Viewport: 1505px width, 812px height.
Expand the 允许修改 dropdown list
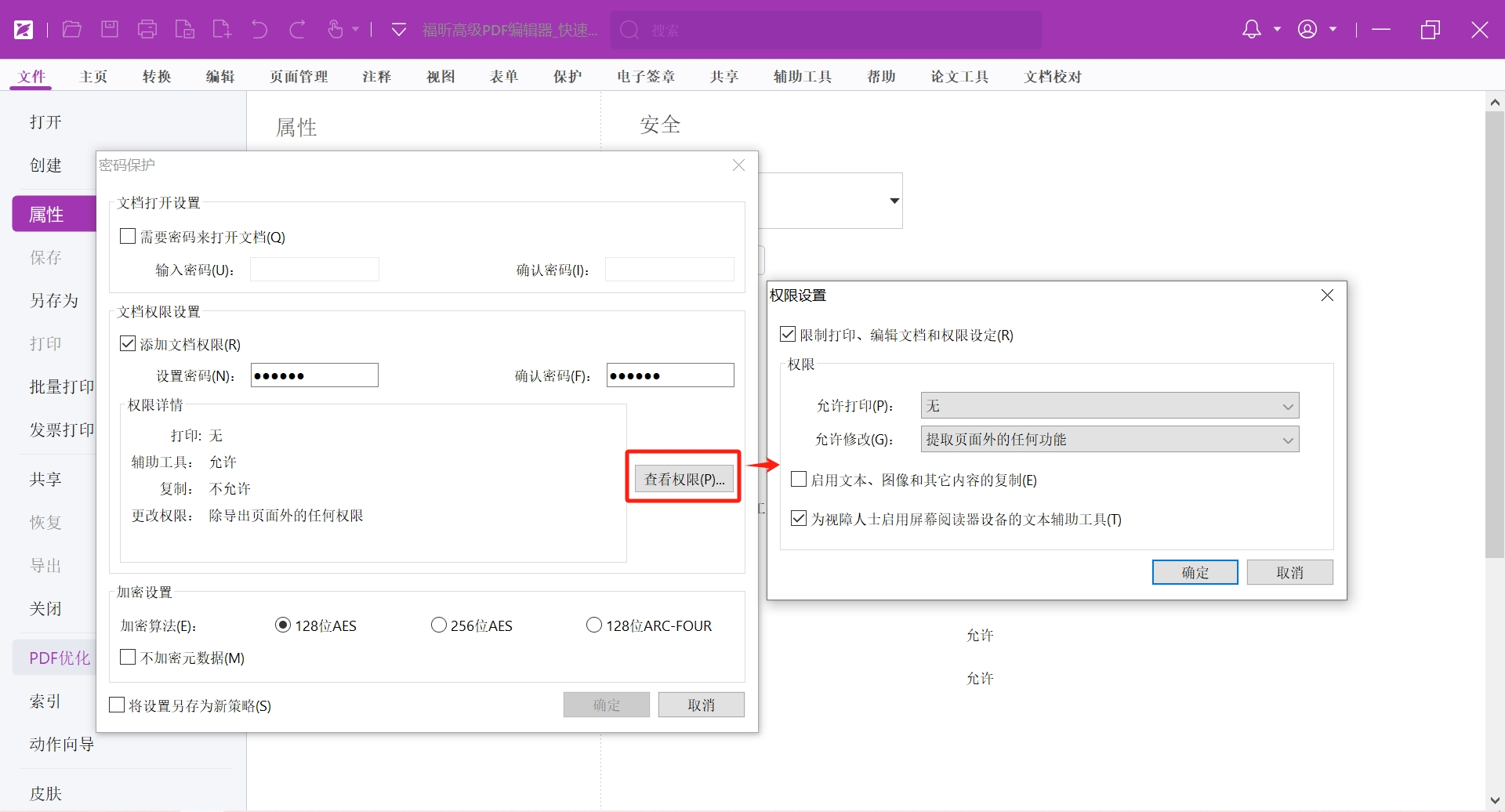pos(1109,440)
